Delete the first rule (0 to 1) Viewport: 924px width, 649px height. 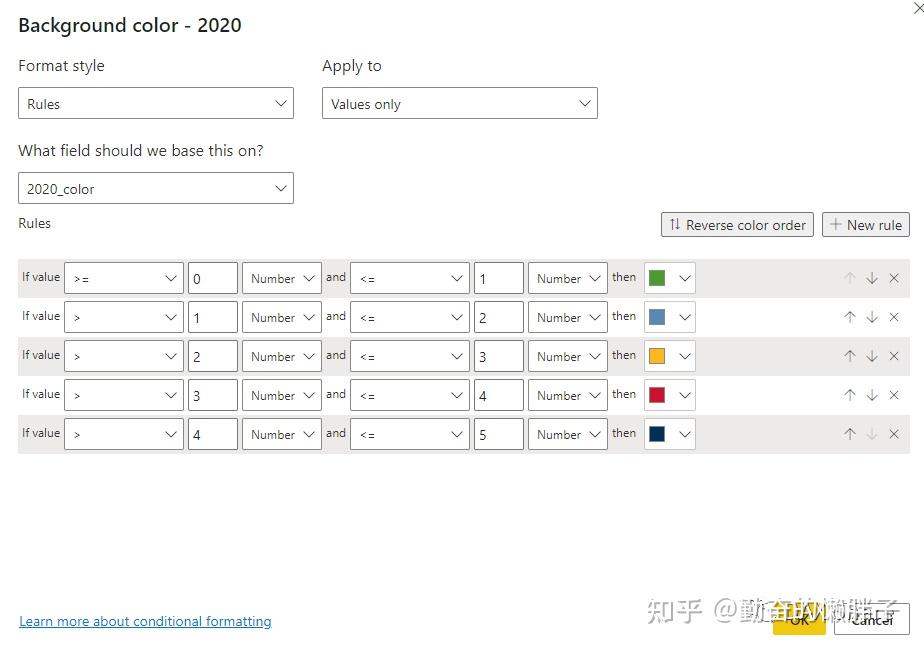[894, 278]
